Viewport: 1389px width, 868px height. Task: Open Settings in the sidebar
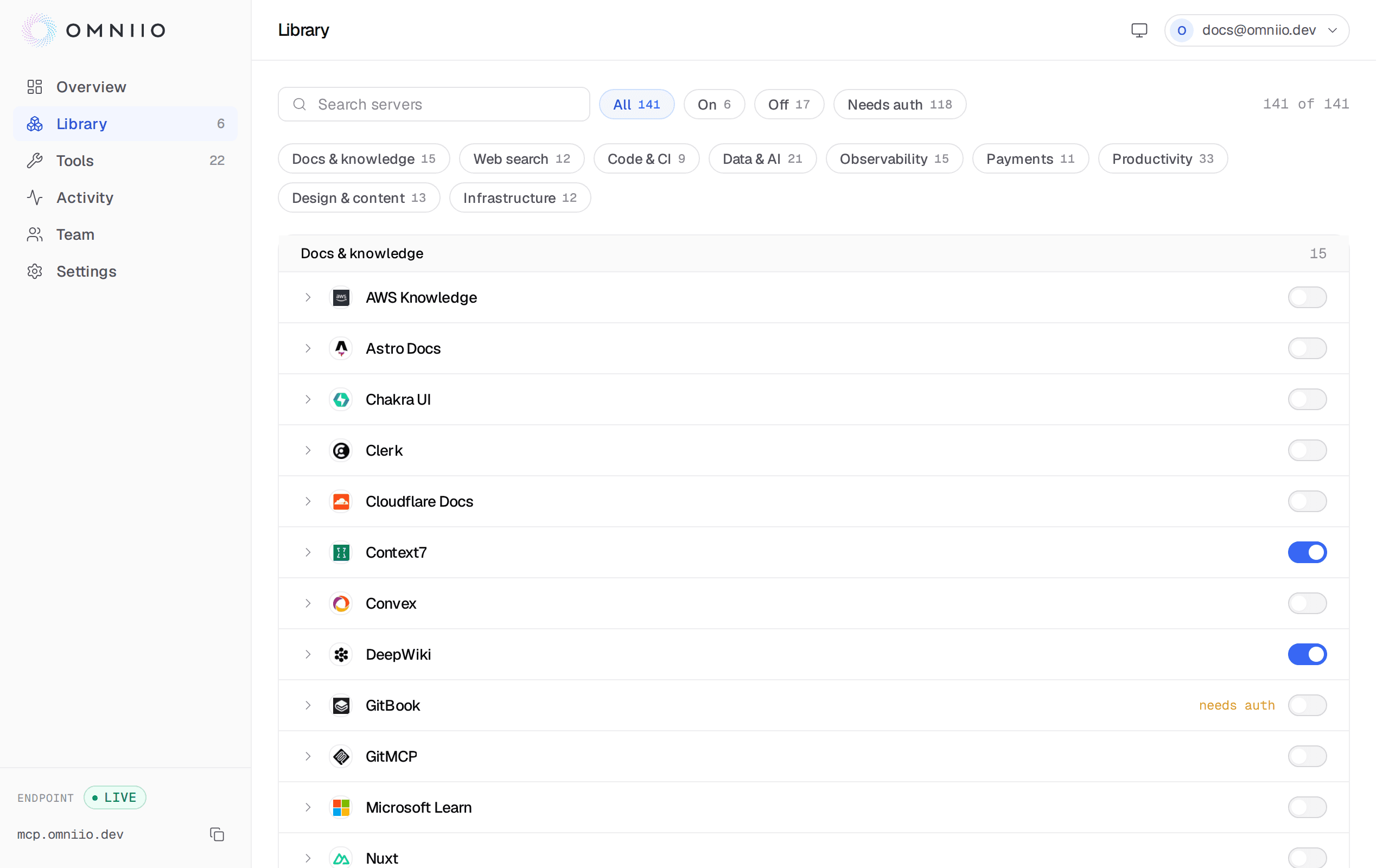coord(125,271)
